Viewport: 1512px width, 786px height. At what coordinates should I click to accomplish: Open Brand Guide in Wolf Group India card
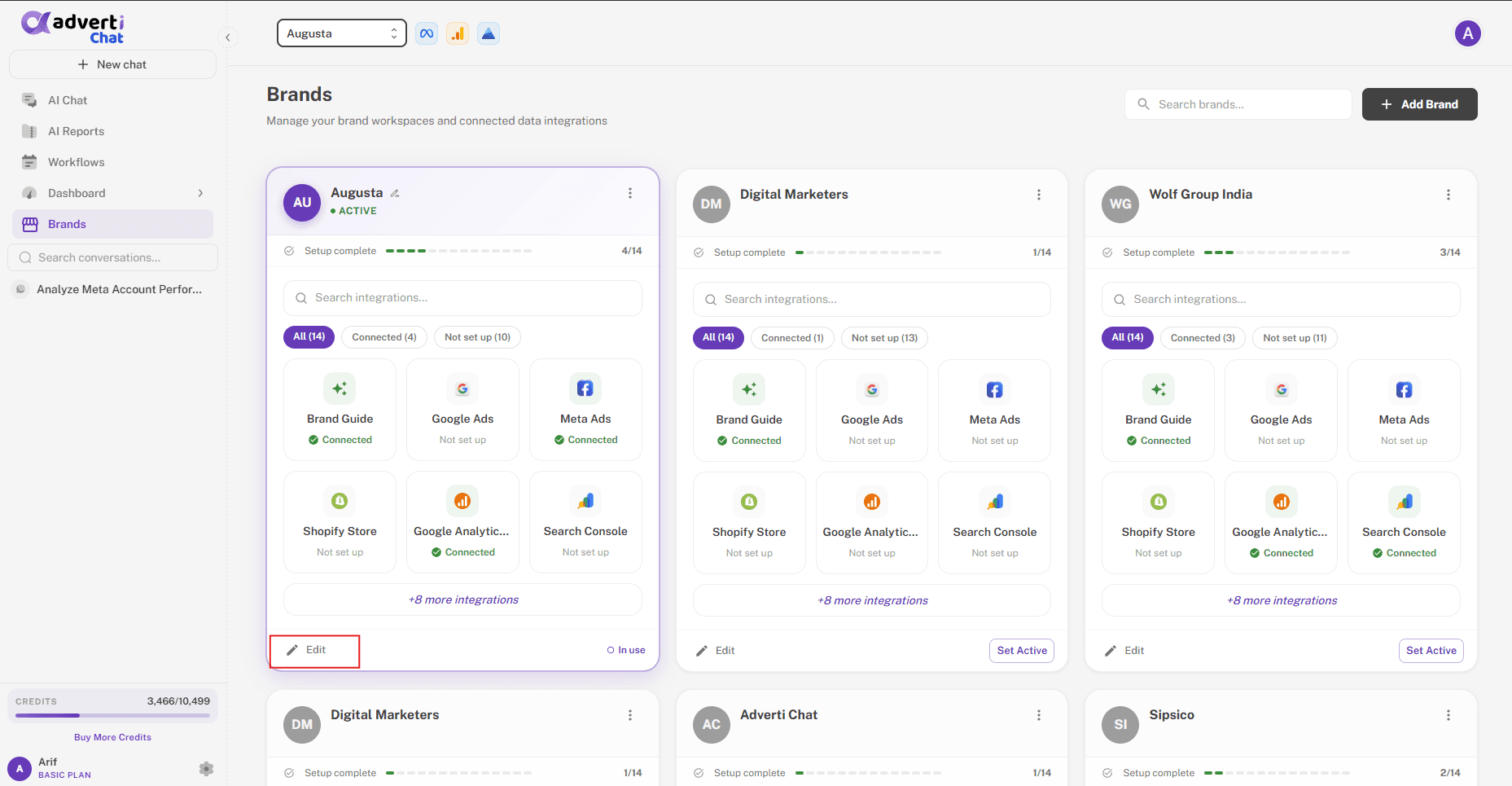pos(1159,411)
